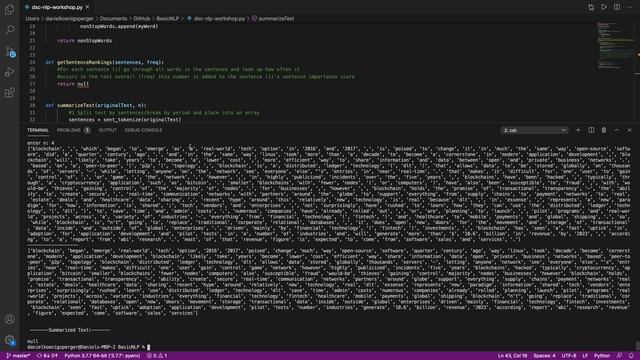Screen dimensions: 640x360
Task: Switch to the TERMINAL panel tab
Action: [38, 130]
